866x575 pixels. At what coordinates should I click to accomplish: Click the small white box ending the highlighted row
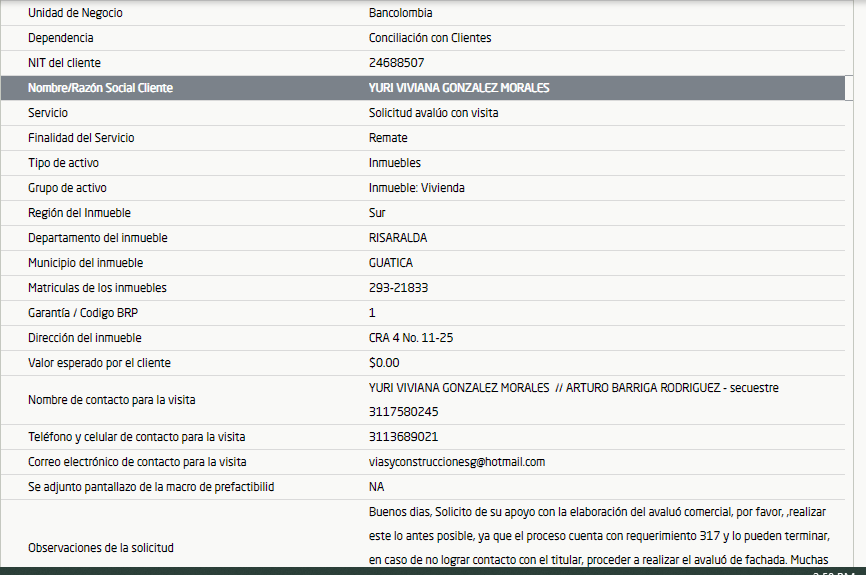(850, 88)
